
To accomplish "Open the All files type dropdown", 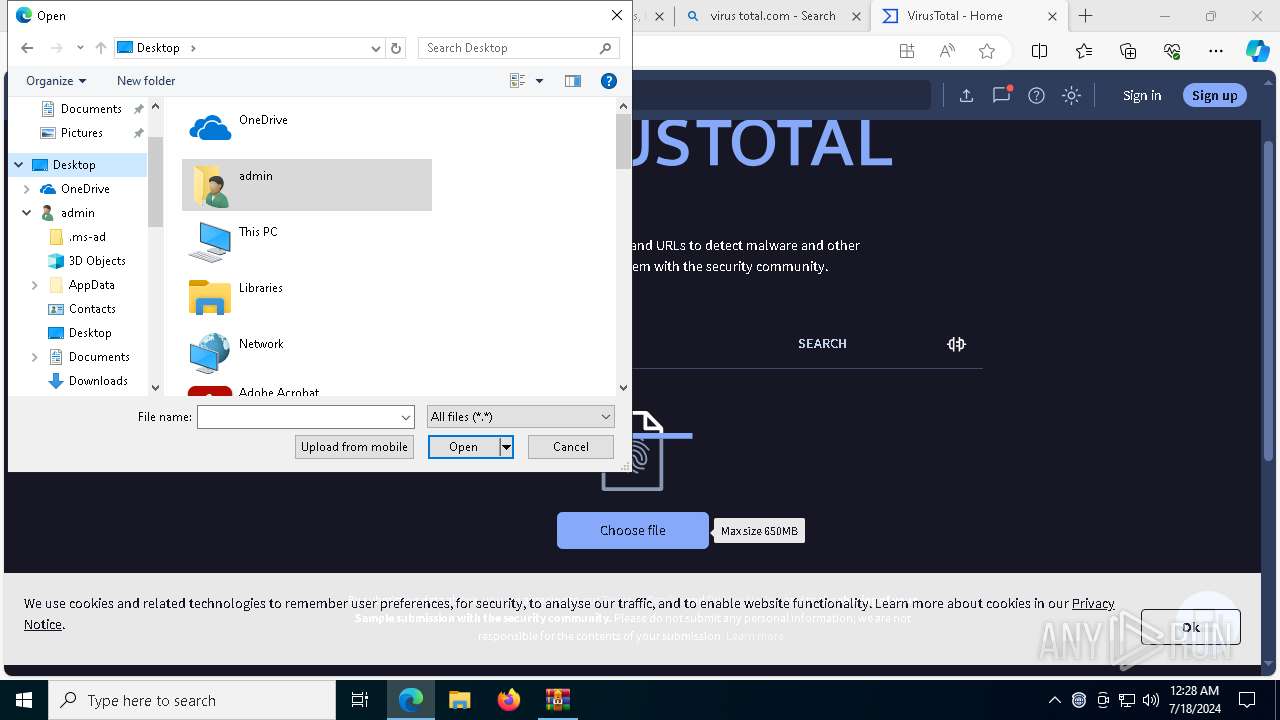I will pos(521,417).
